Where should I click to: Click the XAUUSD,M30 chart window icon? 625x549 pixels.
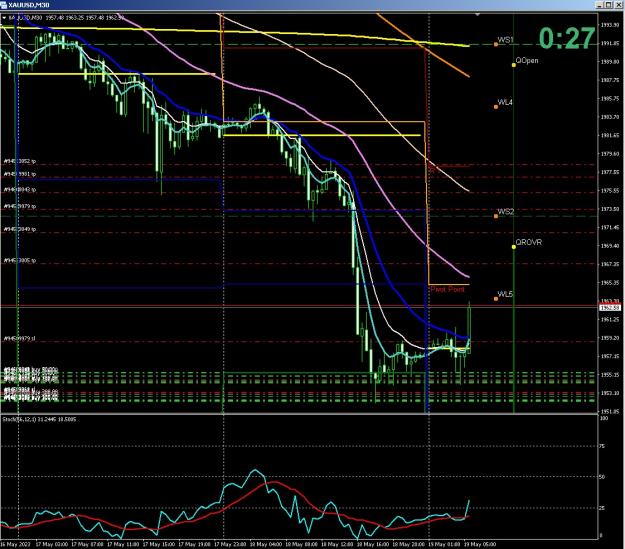pyautogui.click(x=4, y=5)
